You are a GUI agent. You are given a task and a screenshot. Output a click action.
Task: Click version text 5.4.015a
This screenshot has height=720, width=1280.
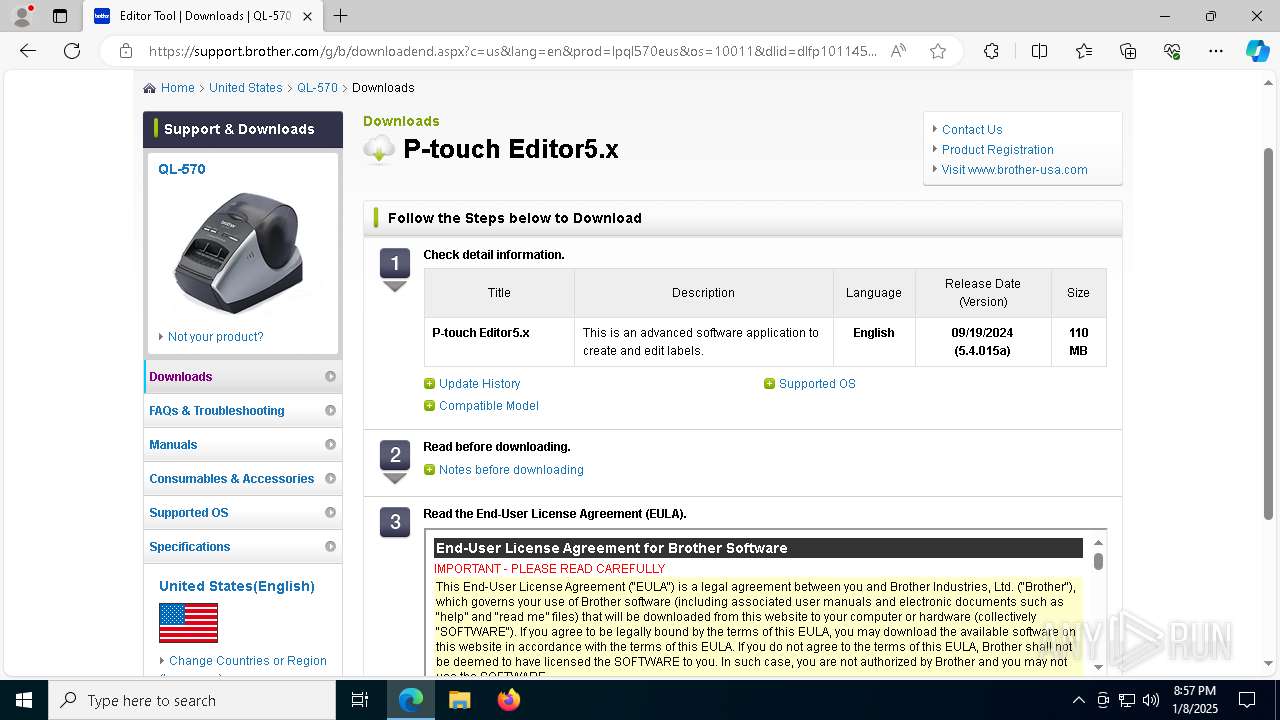[x=982, y=351]
